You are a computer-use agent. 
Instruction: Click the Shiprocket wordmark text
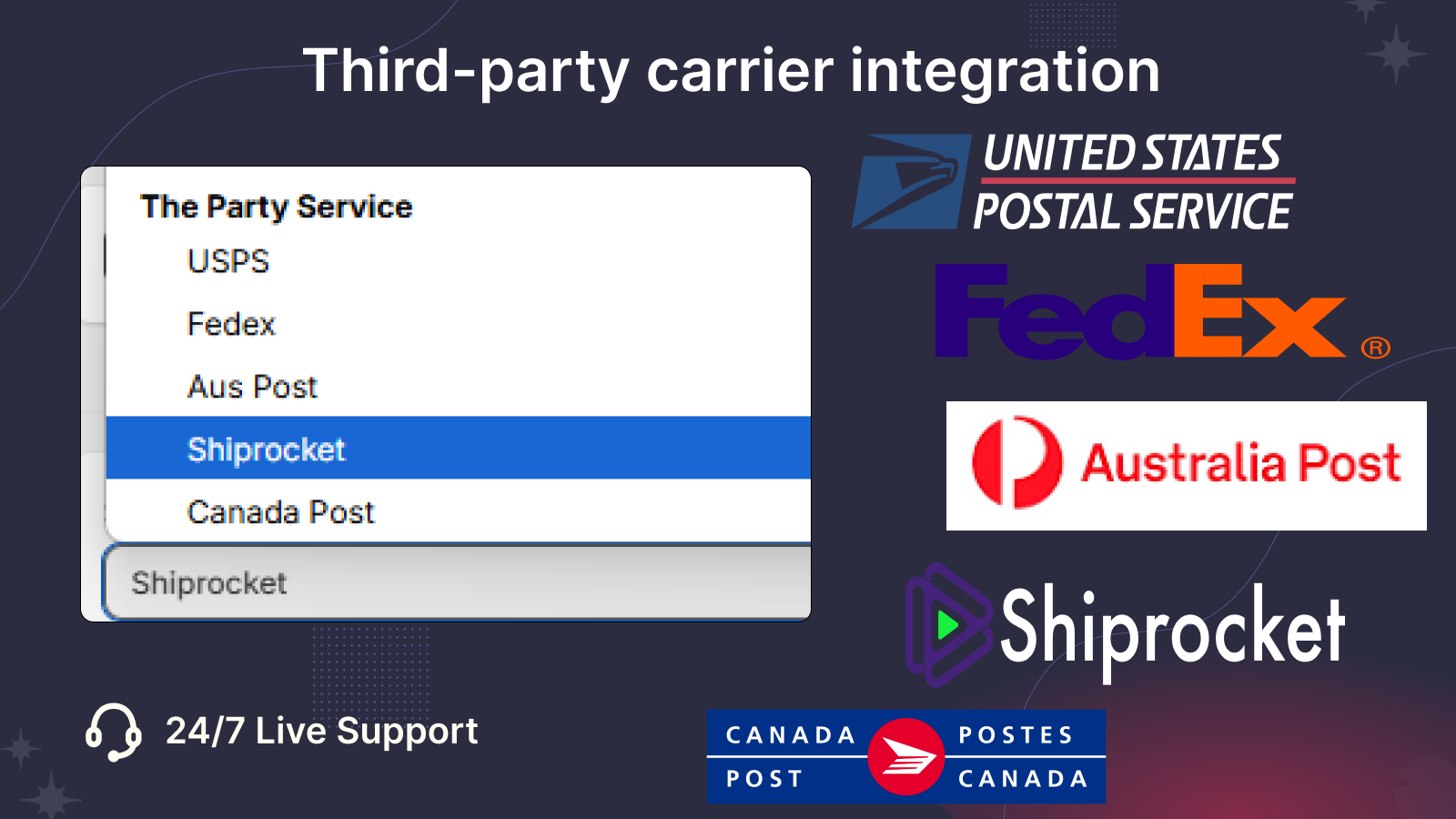pos(1173,628)
